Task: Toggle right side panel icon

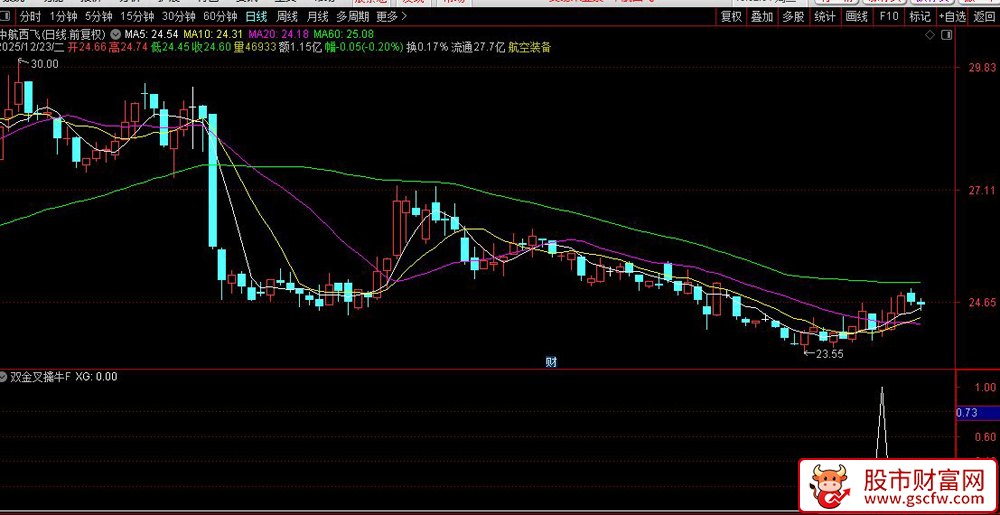Action: tap(947, 34)
